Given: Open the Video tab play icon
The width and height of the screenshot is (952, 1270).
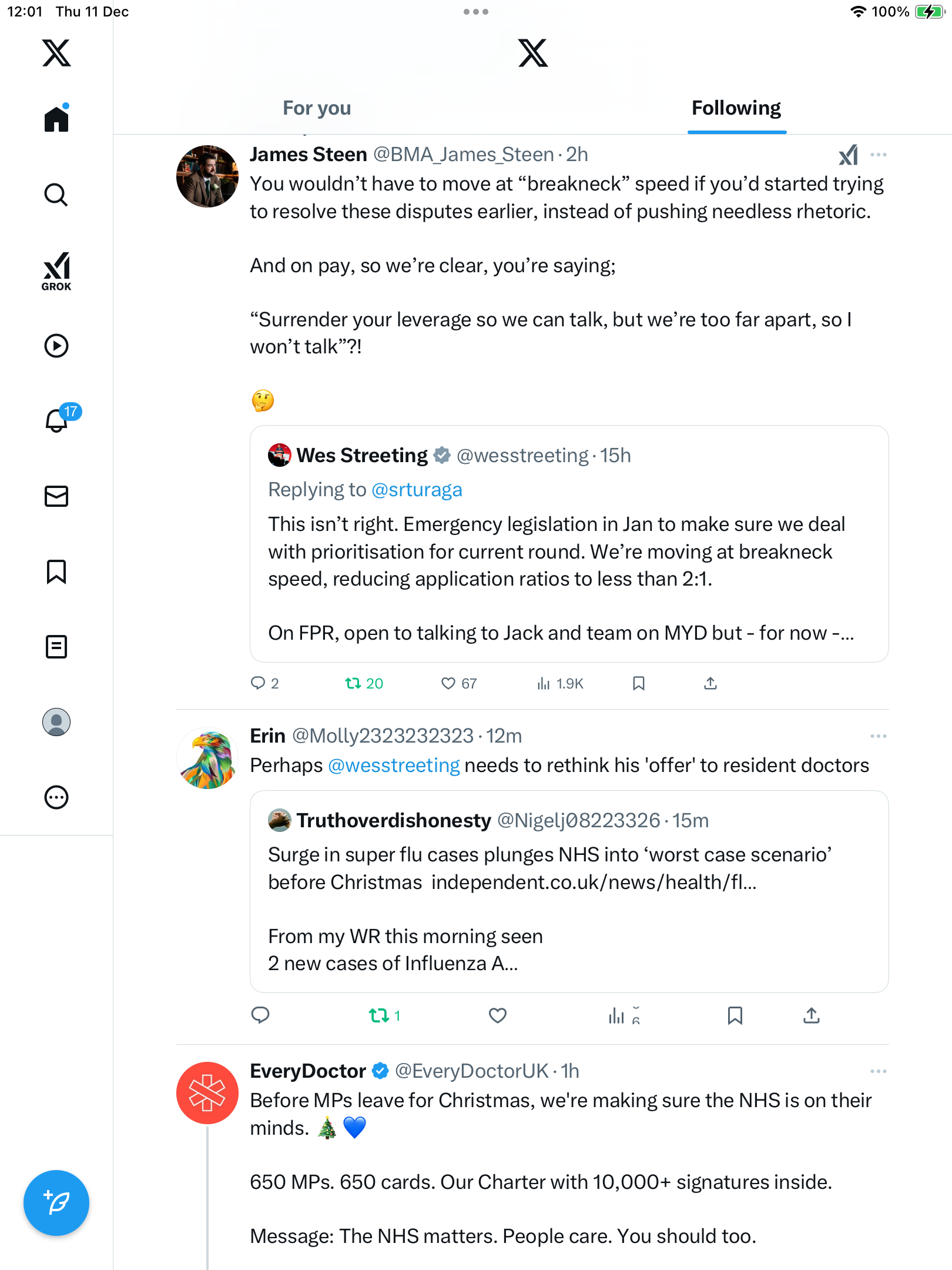Looking at the screenshot, I should pos(56,346).
